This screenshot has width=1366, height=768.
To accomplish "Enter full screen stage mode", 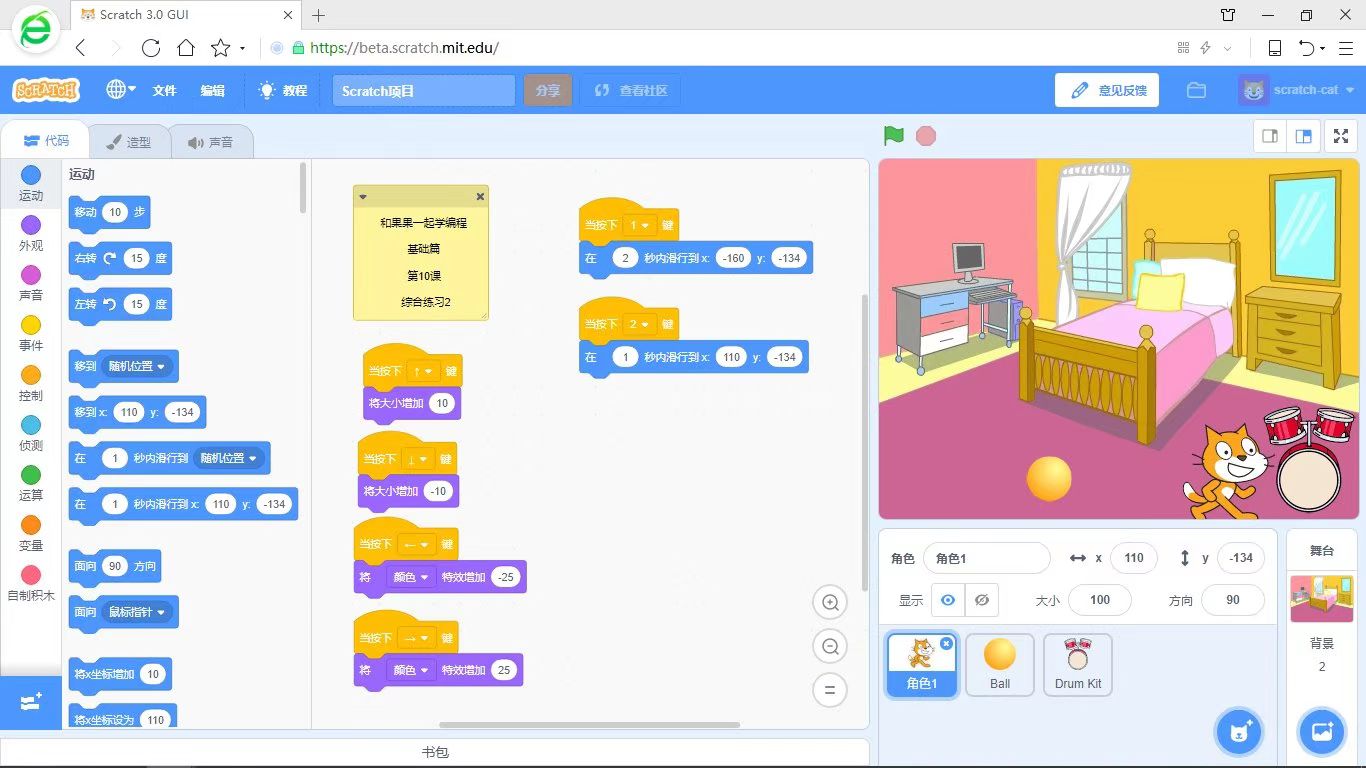I will [x=1340, y=137].
